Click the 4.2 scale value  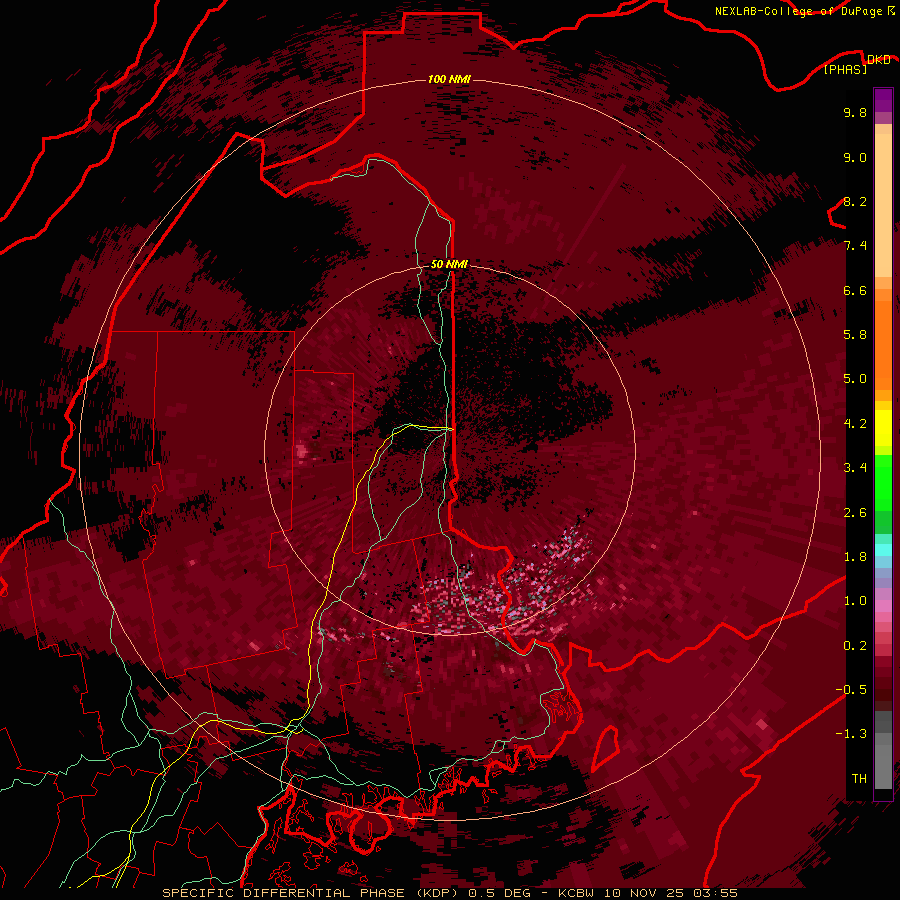[855, 424]
